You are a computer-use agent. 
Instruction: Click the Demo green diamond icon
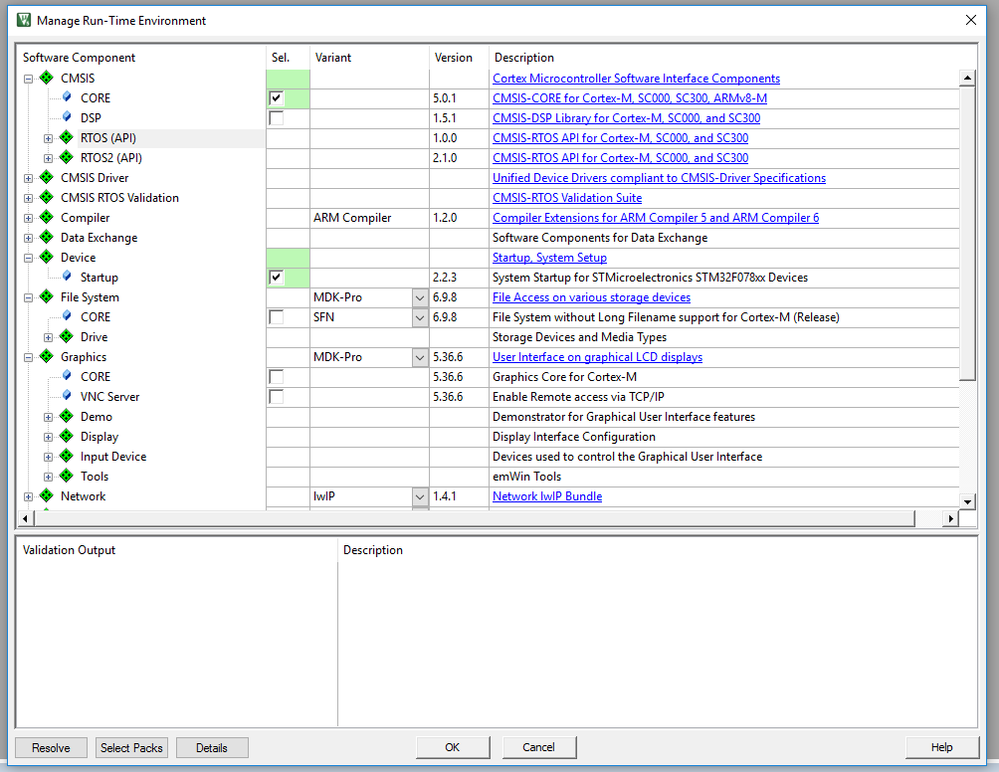click(66, 417)
